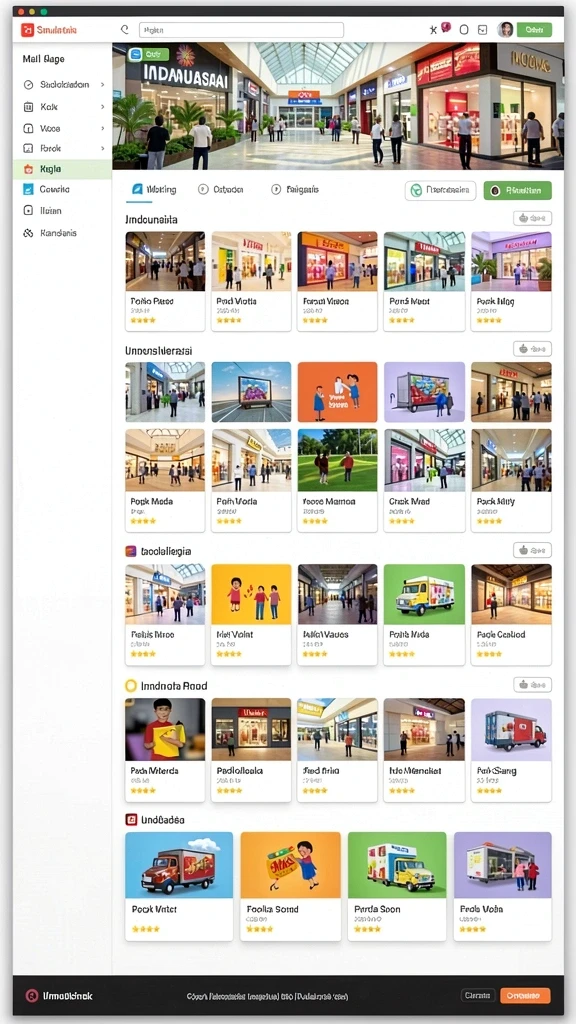This screenshot has width=576, height=1024.
Task: Open the pink notification badge icon
Action: [447, 27]
